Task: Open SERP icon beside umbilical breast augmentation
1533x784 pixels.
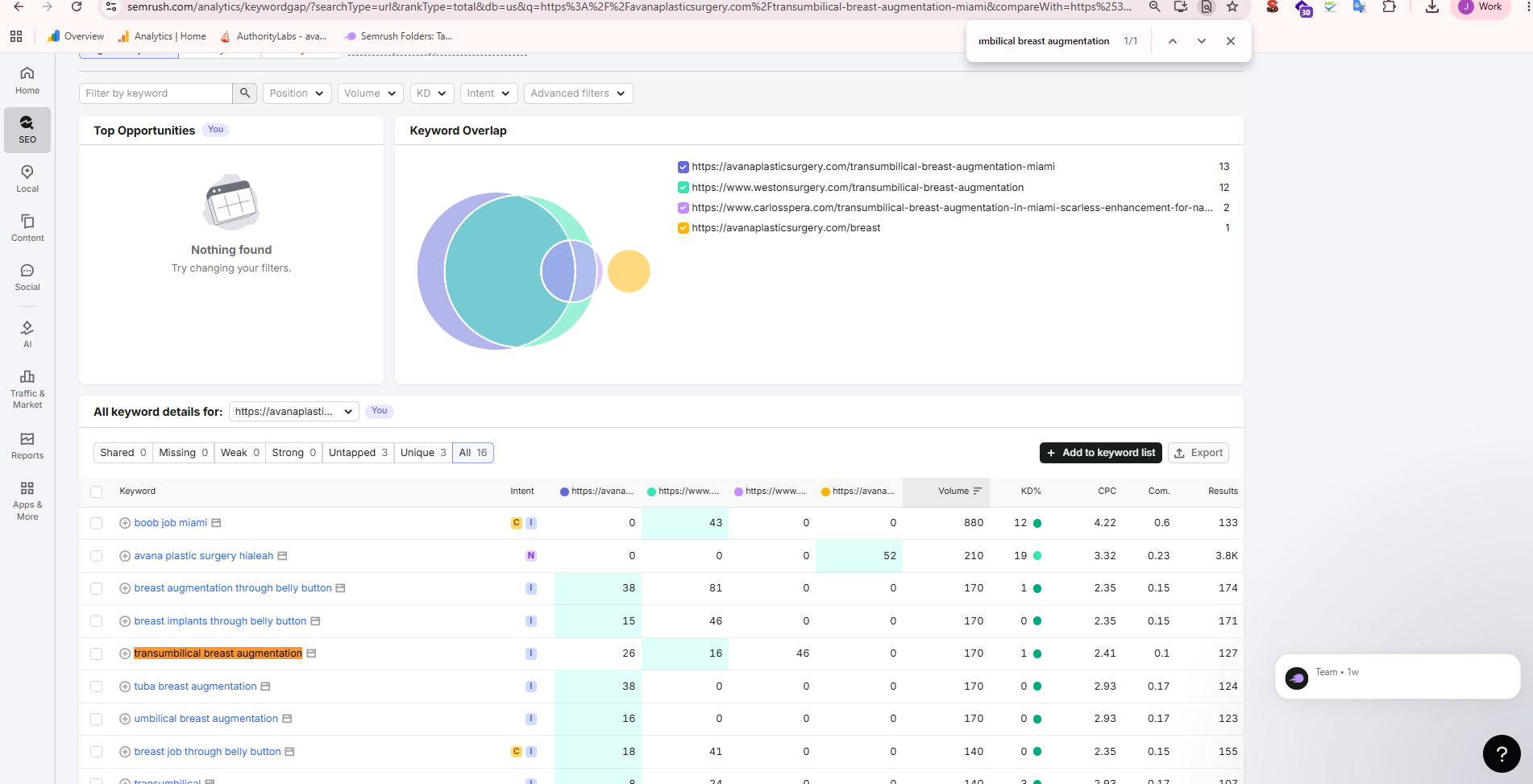Action: click(x=287, y=719)
